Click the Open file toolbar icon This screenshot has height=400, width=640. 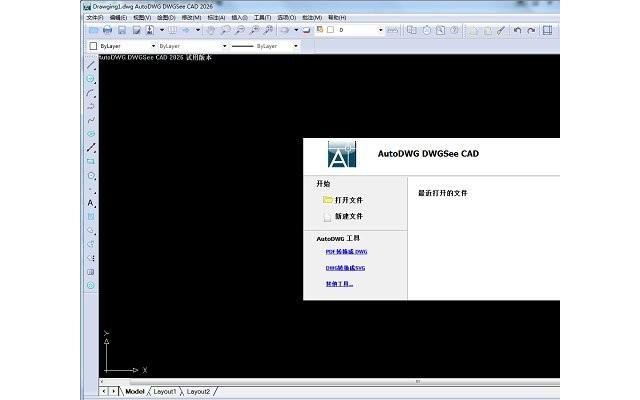(93, 30)
